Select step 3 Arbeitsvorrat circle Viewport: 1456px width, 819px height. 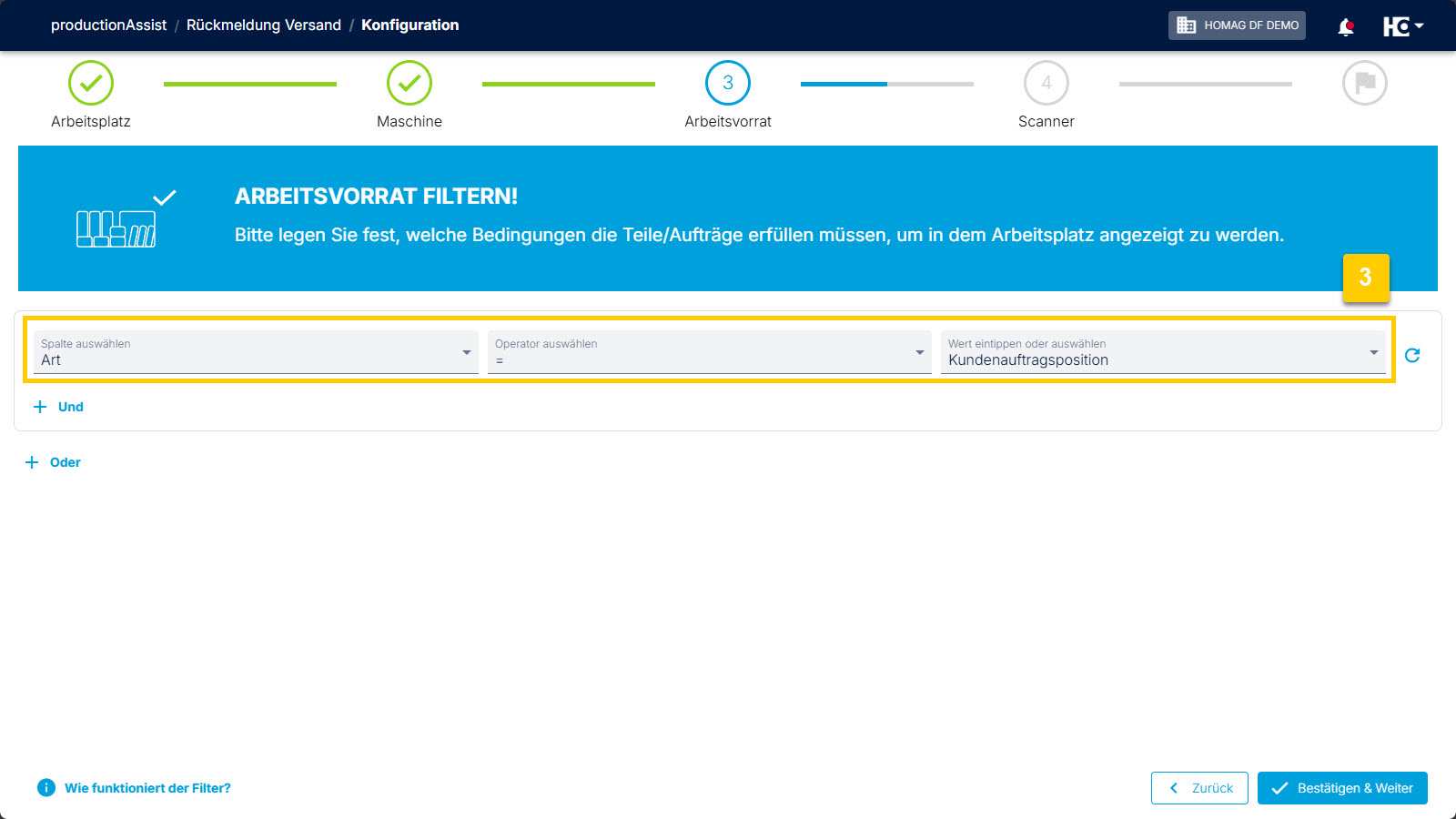tap(728, 83)
